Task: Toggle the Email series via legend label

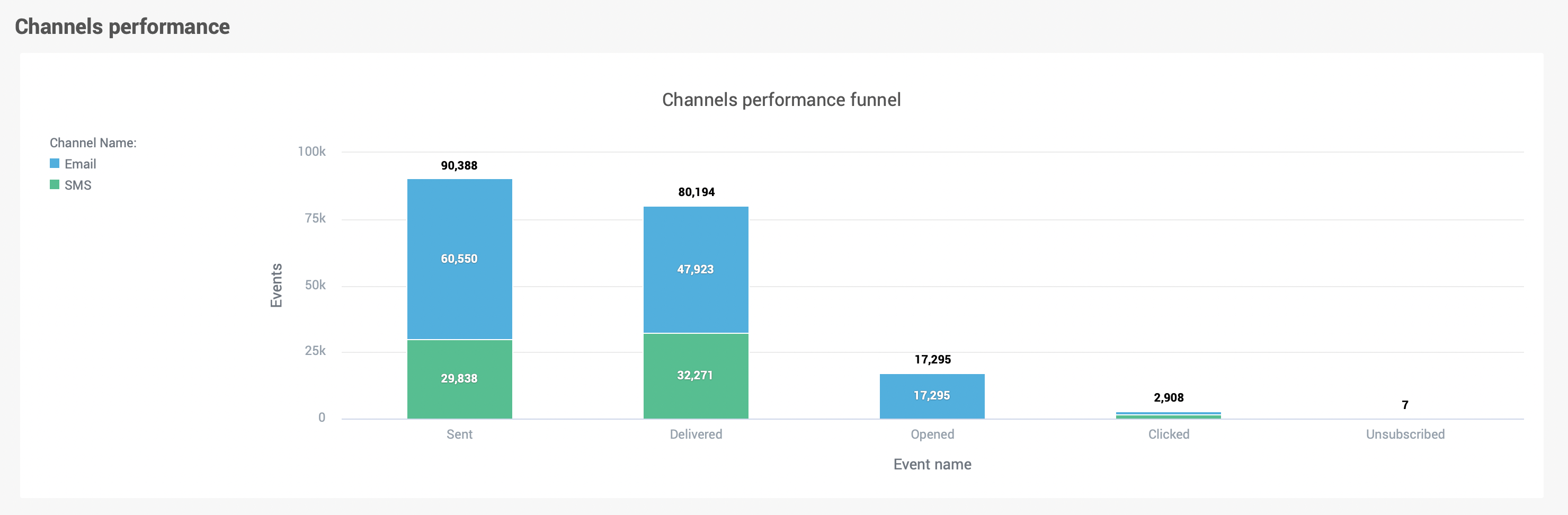Action: [80, 164]
